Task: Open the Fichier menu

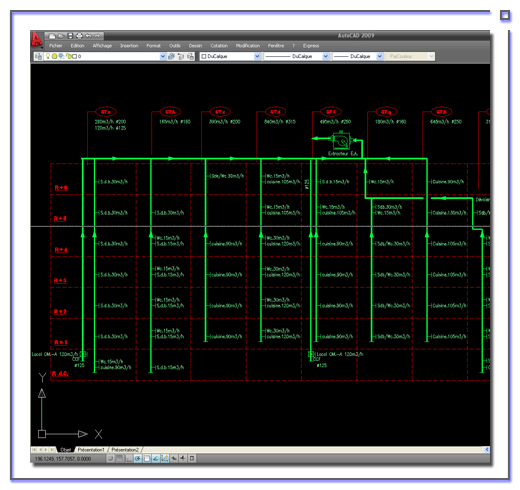Action: point(56,46)
